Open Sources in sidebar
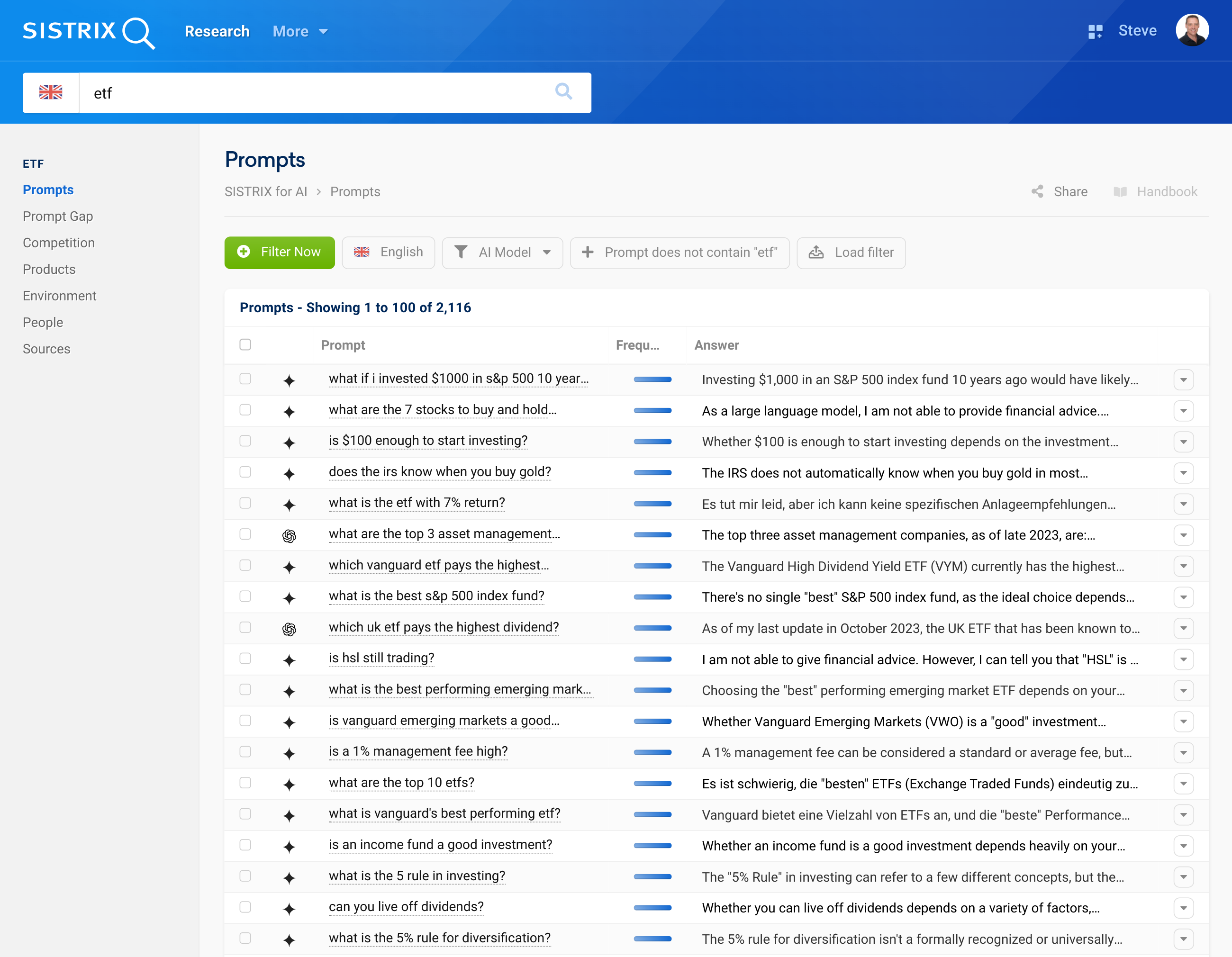This screenshot has width=1232, height=957. tap(47, 349)
